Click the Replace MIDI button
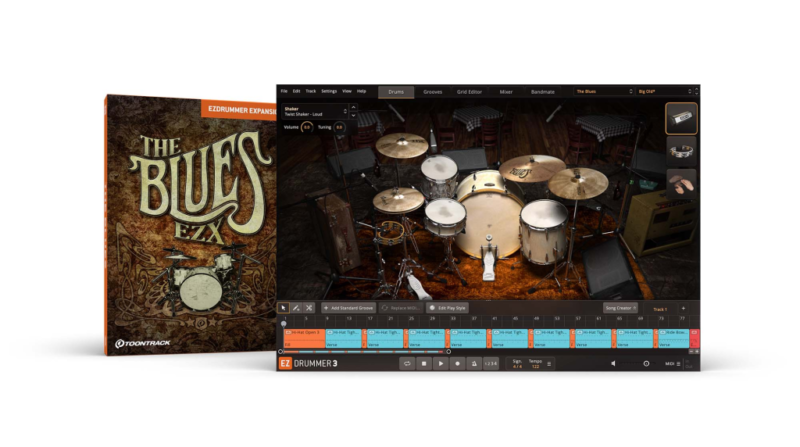This screenshot has width=800, height=447. tap(401, 308)
